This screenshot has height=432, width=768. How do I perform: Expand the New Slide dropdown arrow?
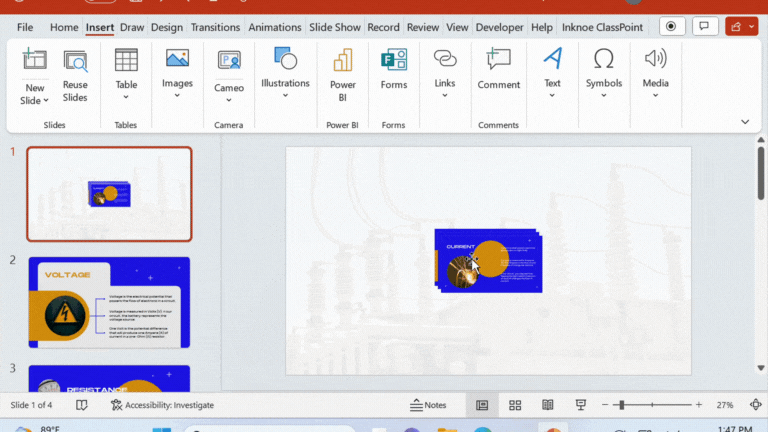(46, 100)
